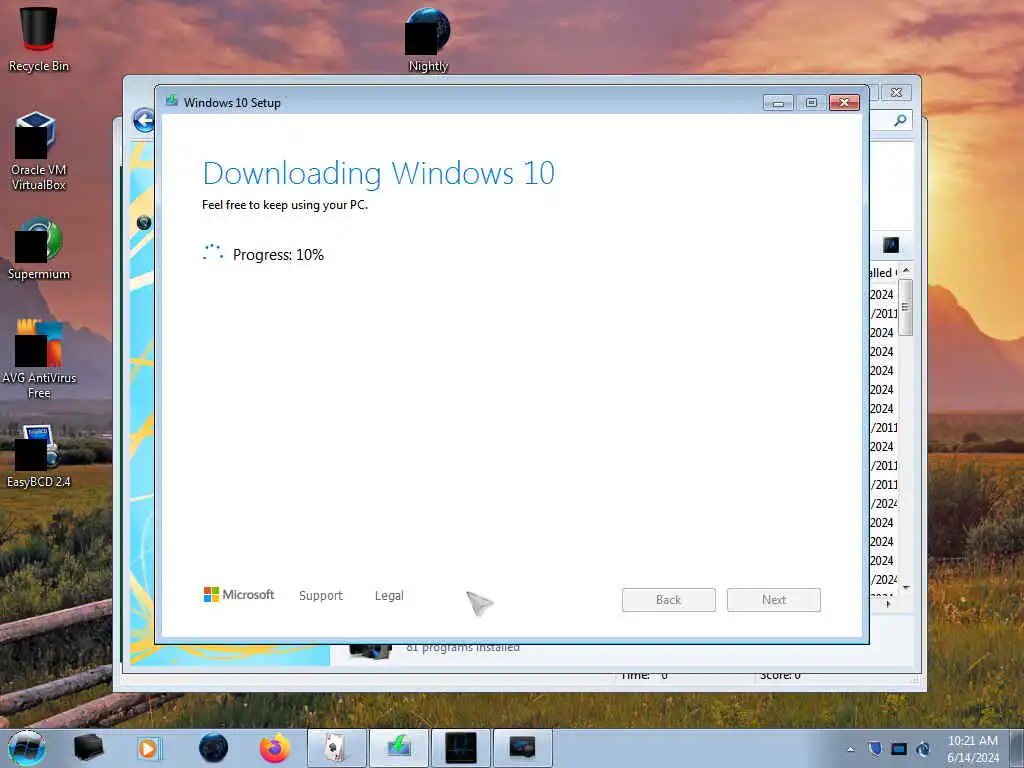
Task: Open the Windows Start menu orb
Action: [x=27, y=748]
